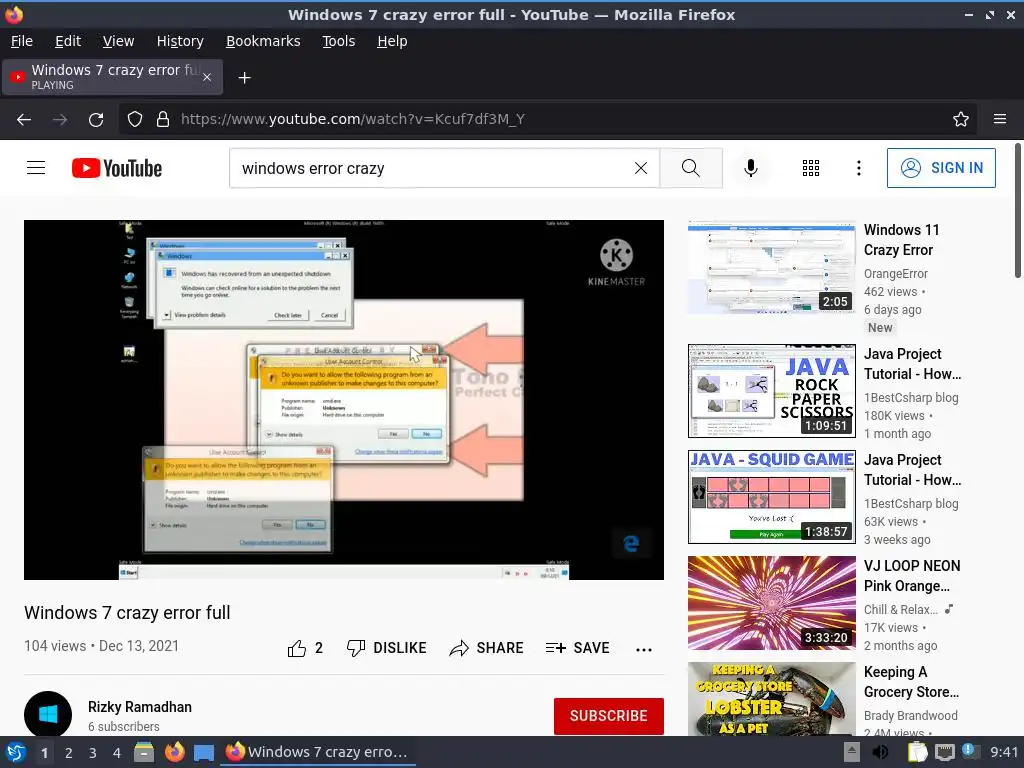Screen dimensions: 1024x768
Task: Open network monitor tray icon
Action: coord(944,752)
